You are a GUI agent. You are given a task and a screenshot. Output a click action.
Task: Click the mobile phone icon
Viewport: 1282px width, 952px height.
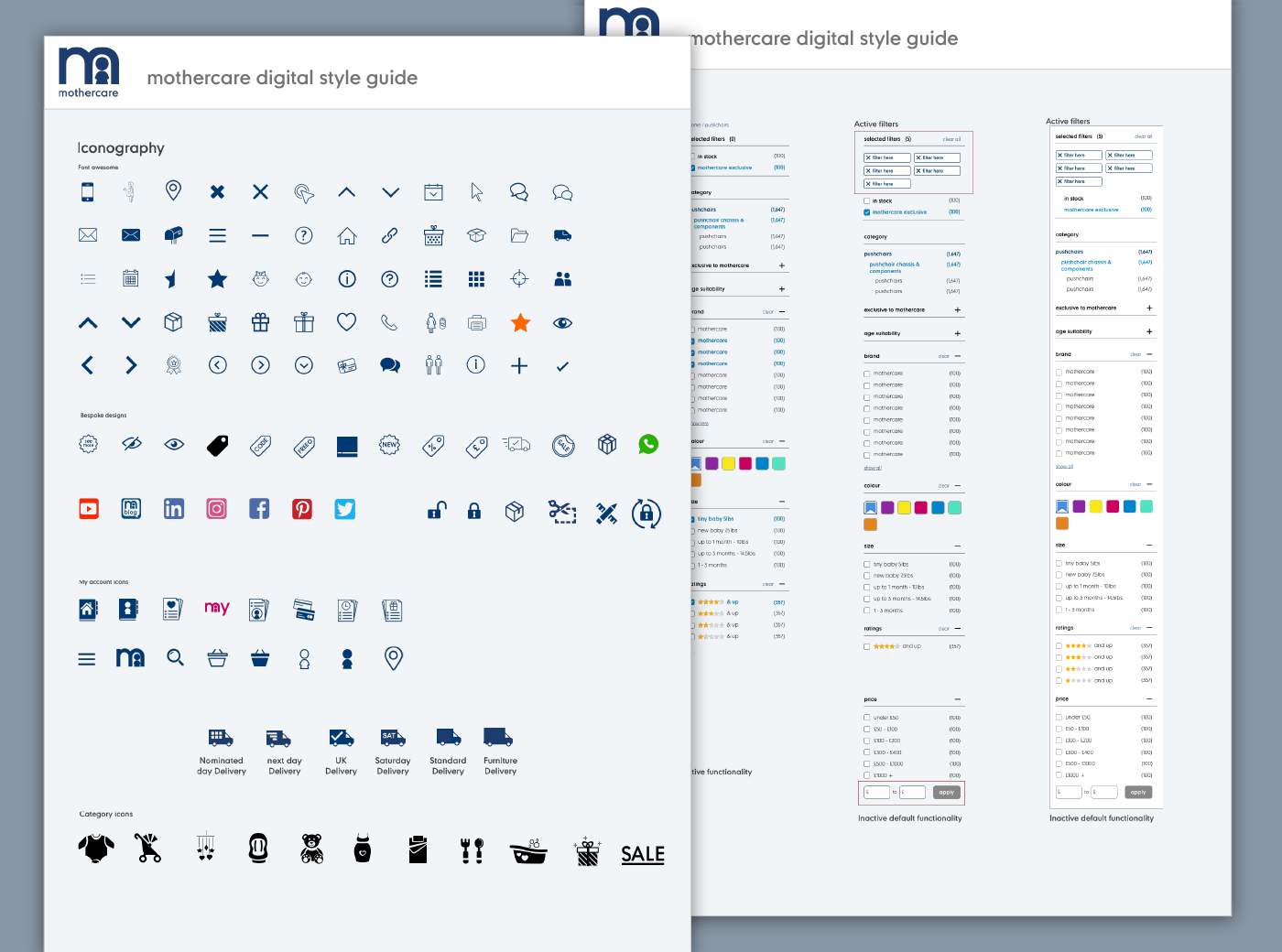pos(88,191)
